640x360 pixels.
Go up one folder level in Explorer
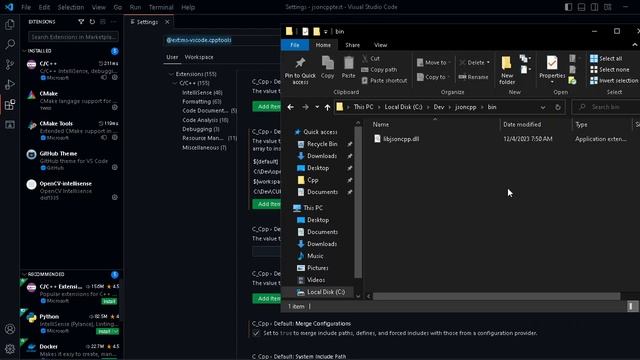point(327,107)
